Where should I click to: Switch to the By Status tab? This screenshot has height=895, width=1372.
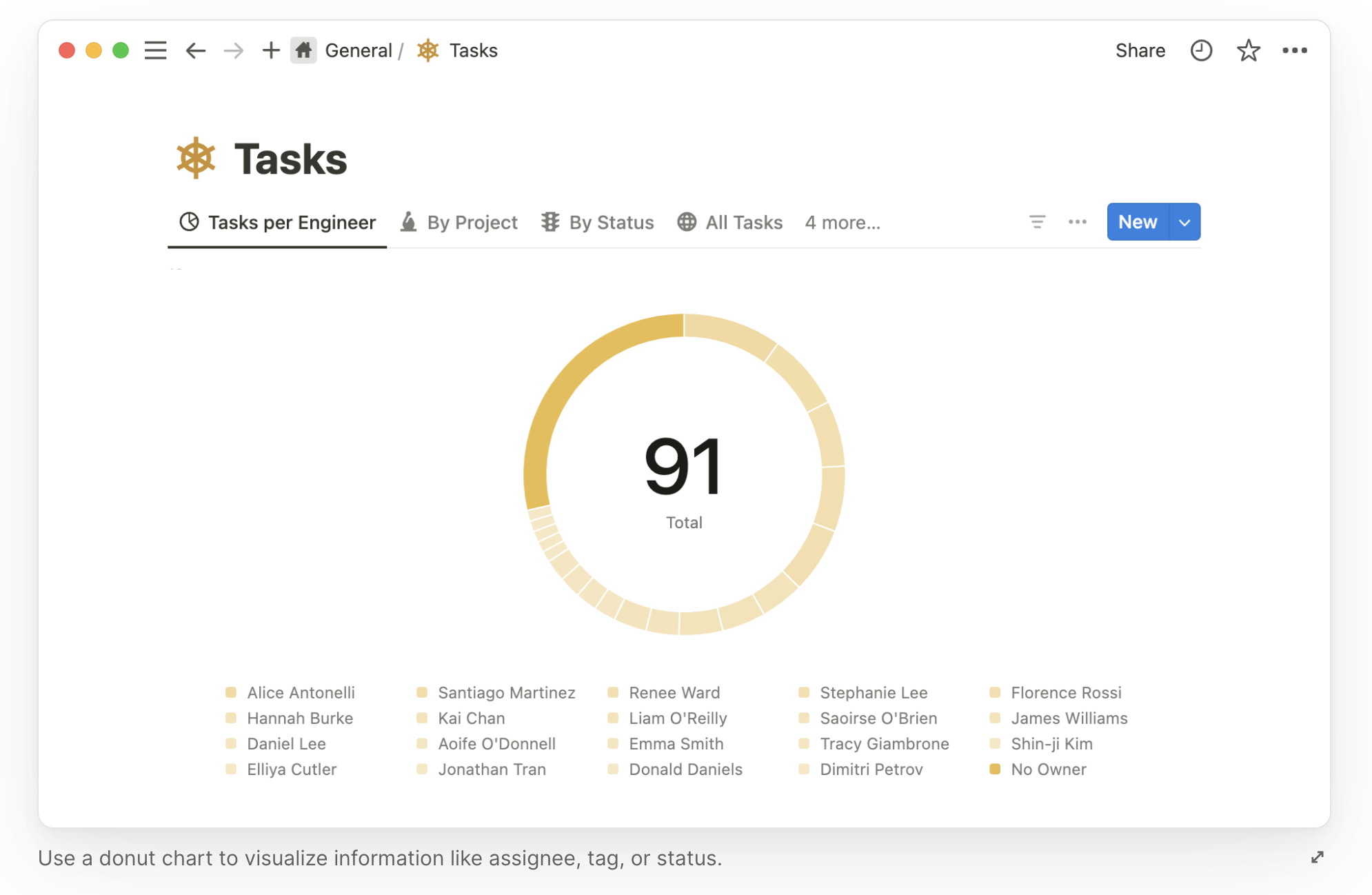pyautogui.click(x=597, y=222)
